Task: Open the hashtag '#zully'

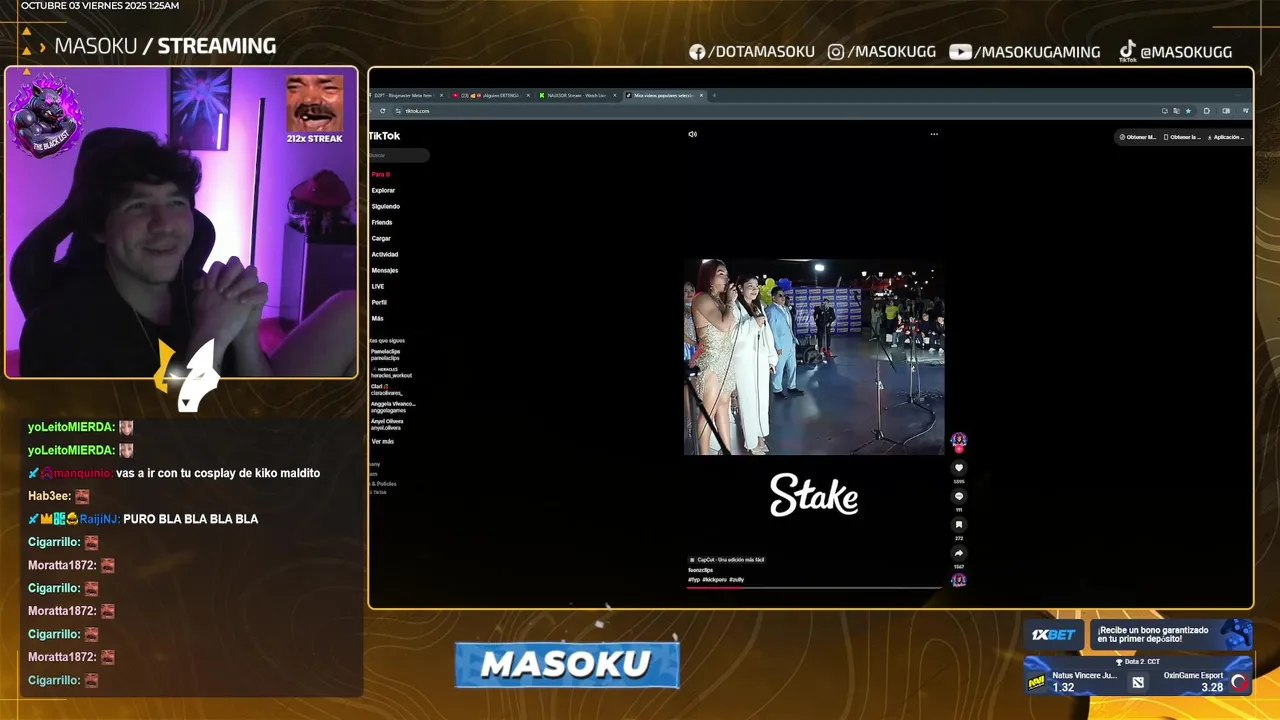Action: 736,580
